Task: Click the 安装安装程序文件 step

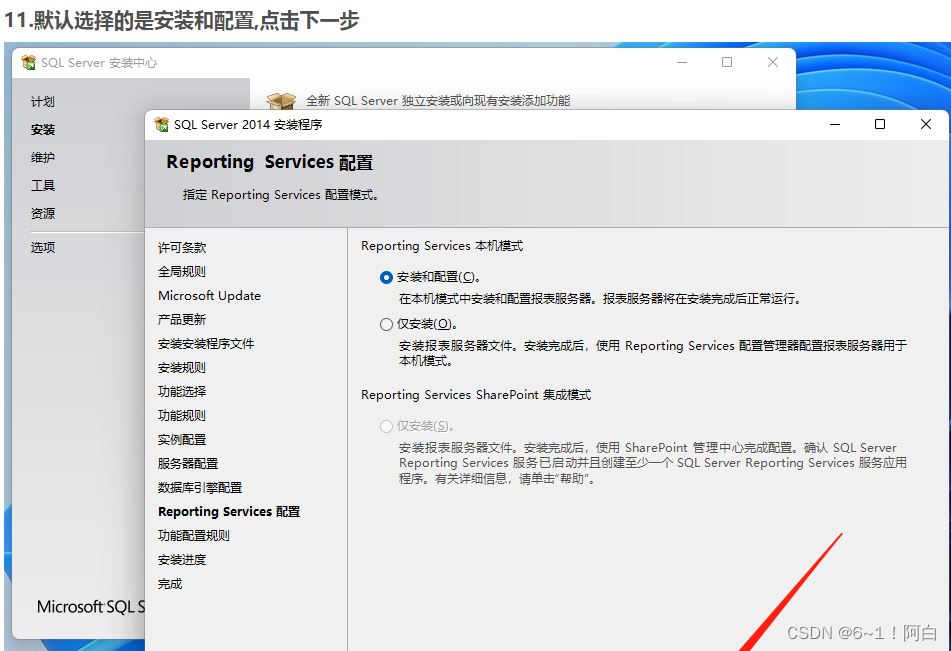Action: 206,344
